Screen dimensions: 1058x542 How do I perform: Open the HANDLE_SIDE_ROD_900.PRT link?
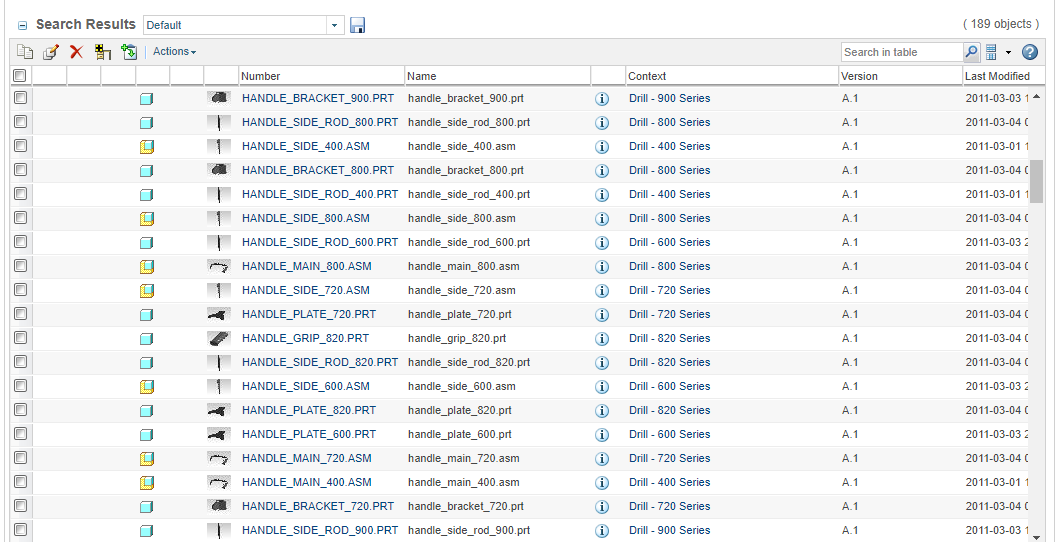coord(320,531)
